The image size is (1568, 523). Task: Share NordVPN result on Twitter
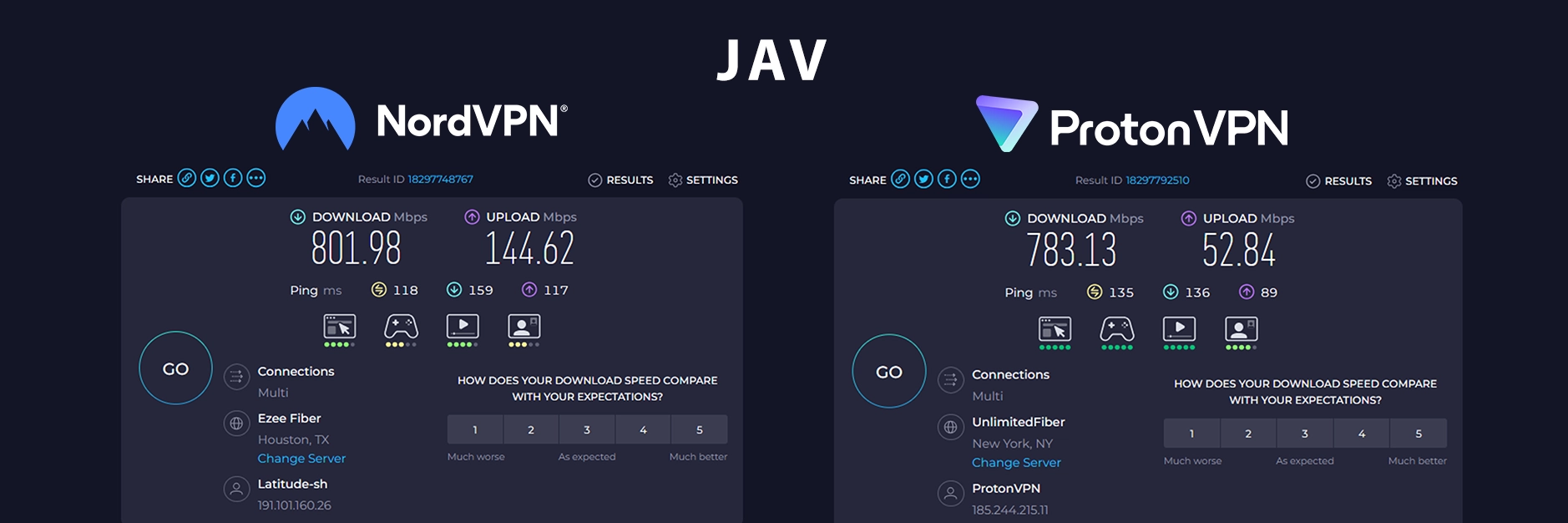(x=210, y=178)
